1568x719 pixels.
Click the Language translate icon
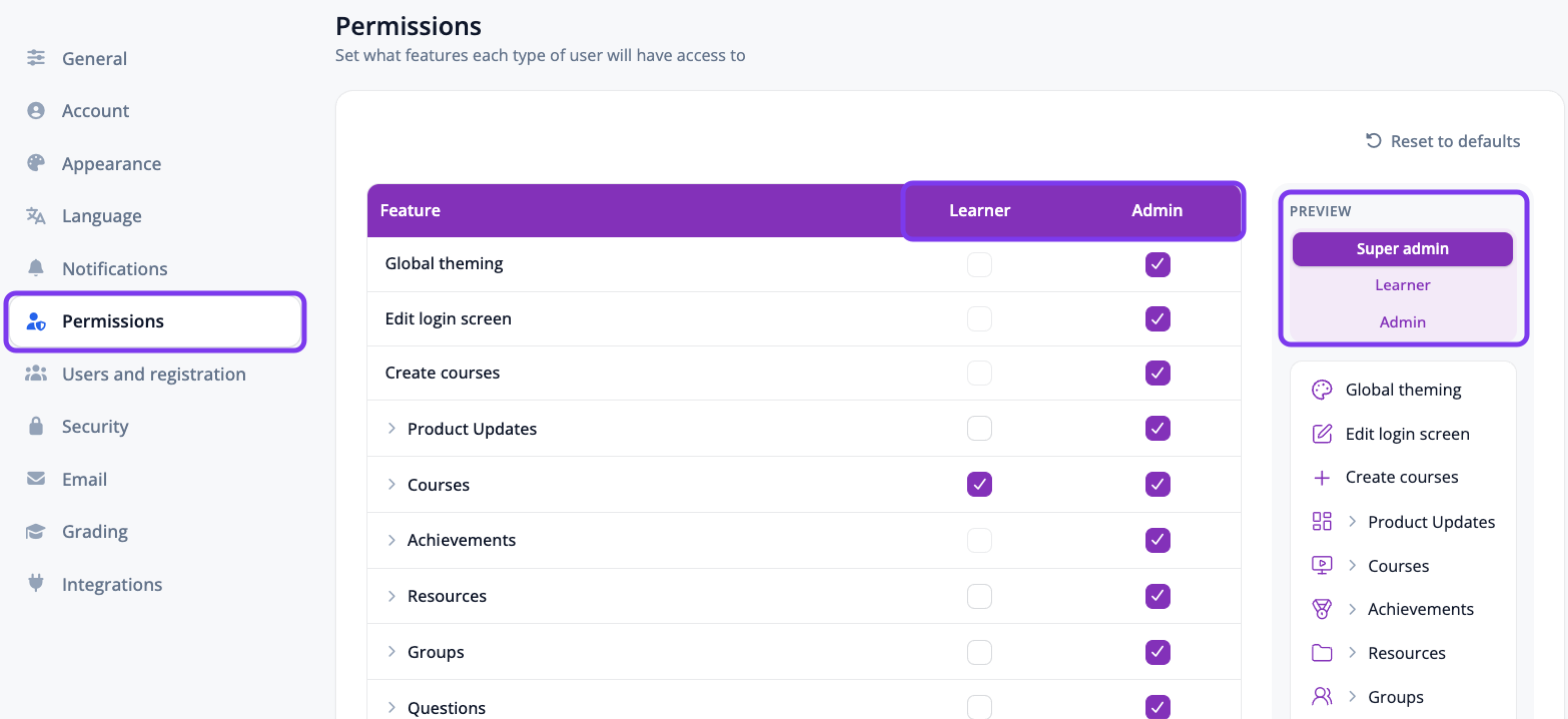(x=36, y=216)
